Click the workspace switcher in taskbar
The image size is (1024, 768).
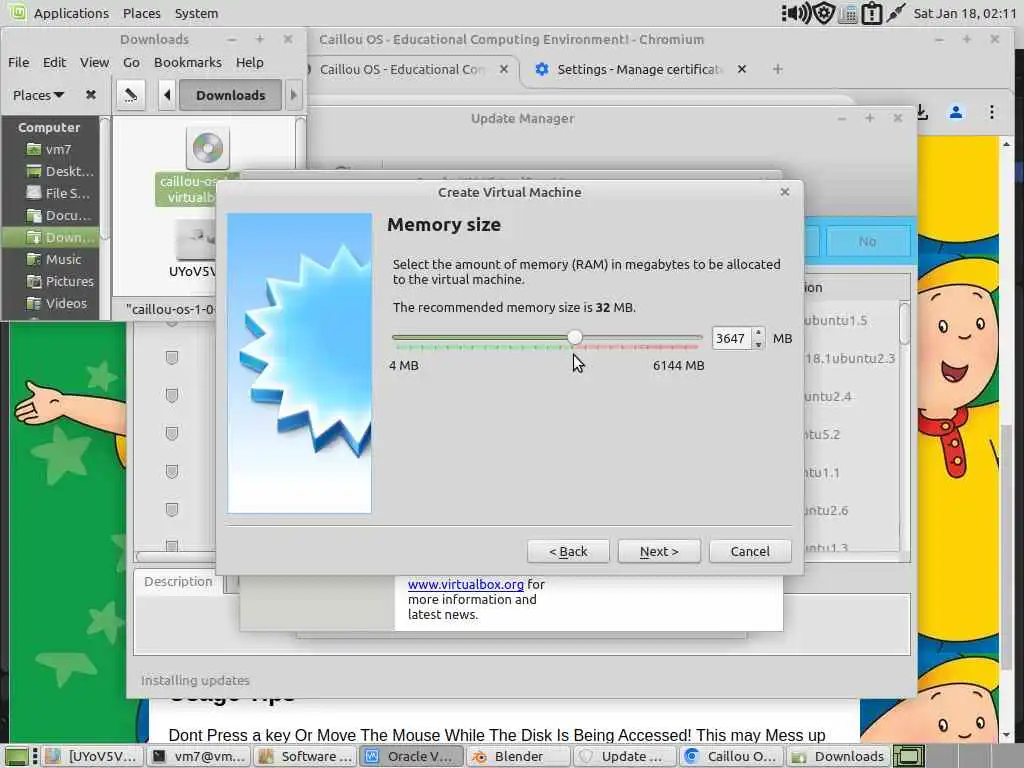pos(909,756)
